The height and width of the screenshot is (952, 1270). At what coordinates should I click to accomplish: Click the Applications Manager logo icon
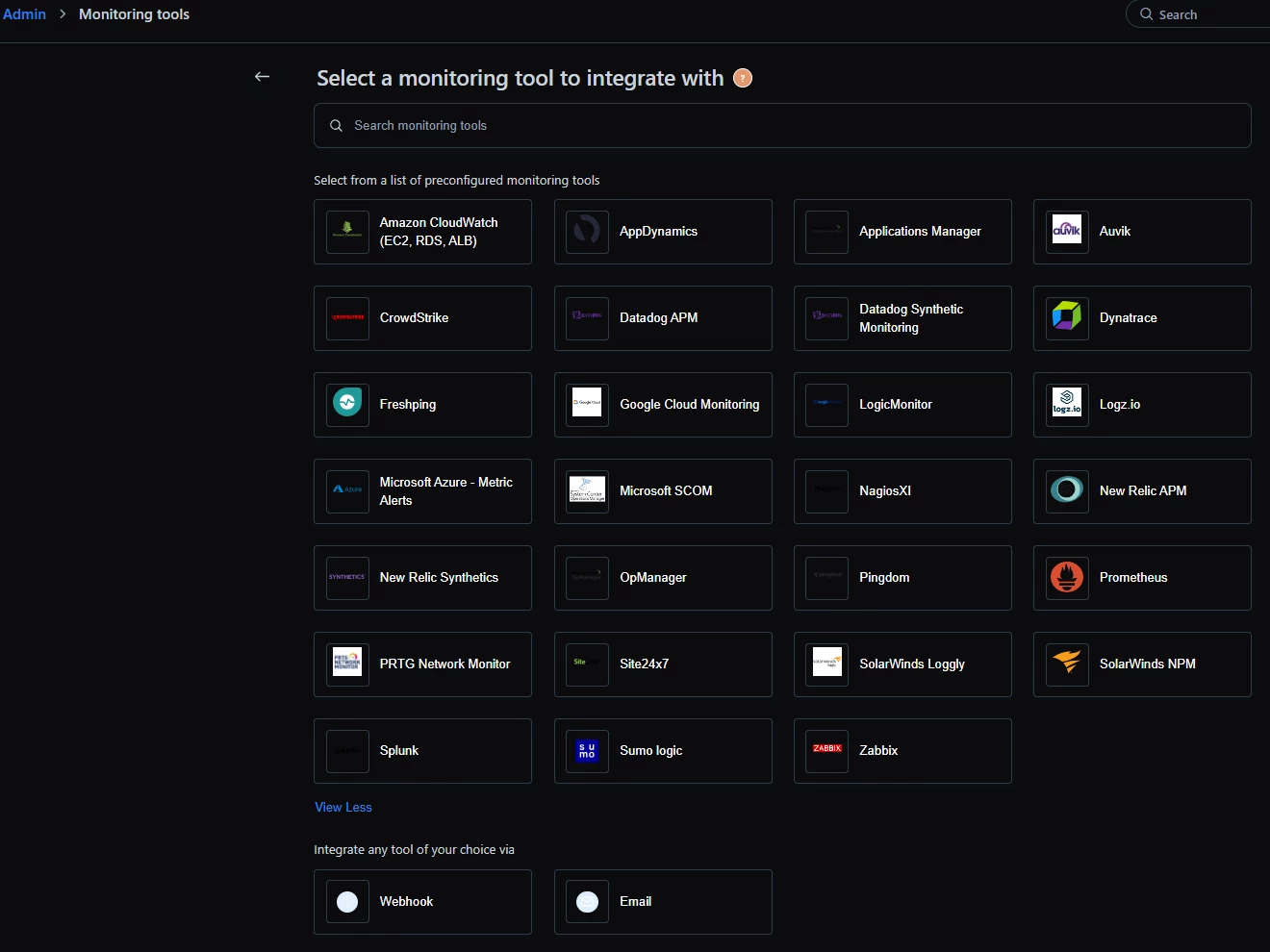[x=826, y=232]
